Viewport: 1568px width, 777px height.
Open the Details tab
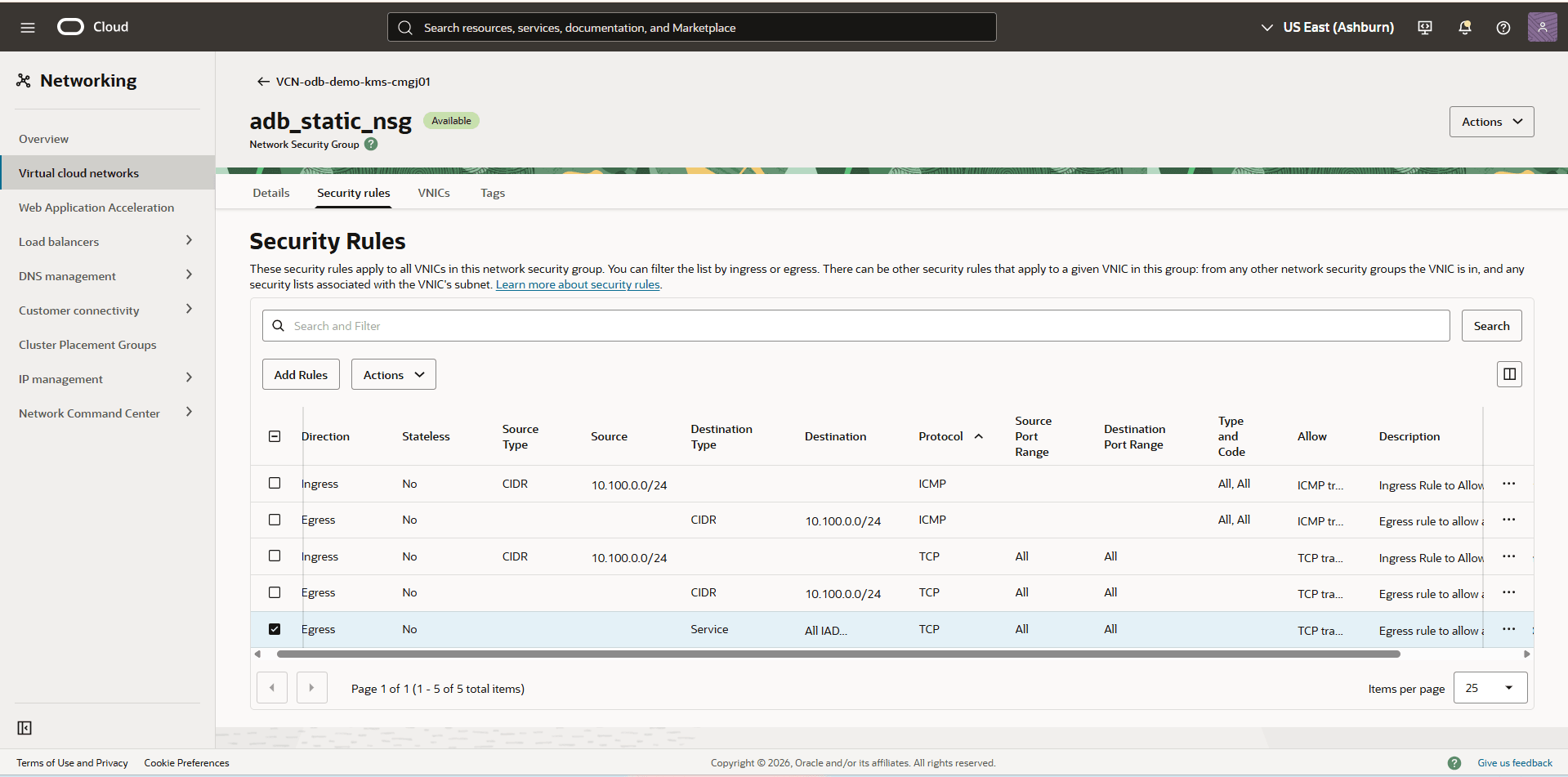pos(270,193)
